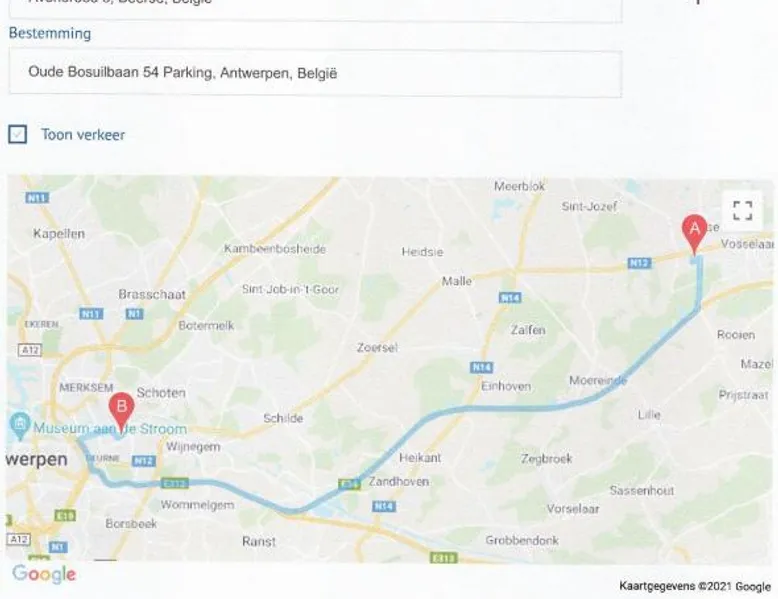
Task: Click the Bestemming label
Action: [x=50, y=33]
